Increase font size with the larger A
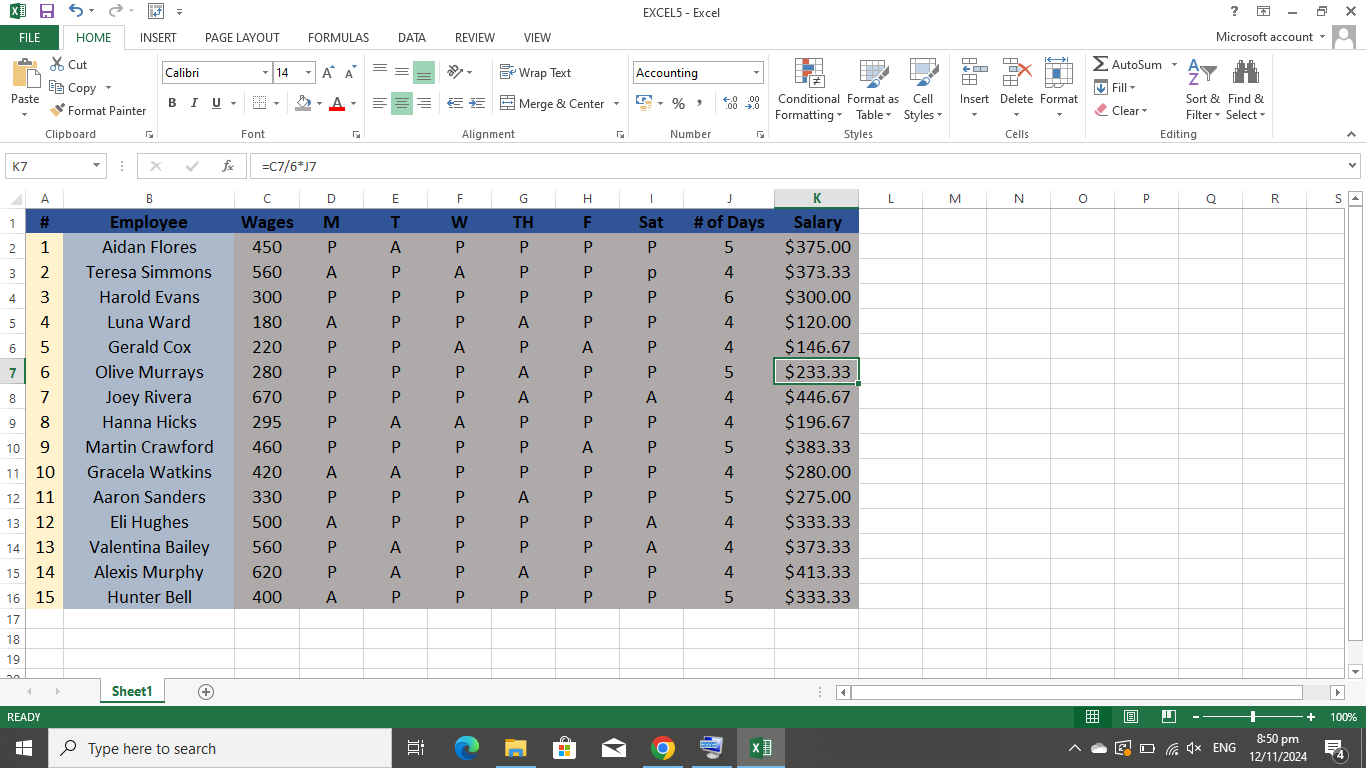The height and width of the screenshot is (768, 1366). tap(329, 73)
